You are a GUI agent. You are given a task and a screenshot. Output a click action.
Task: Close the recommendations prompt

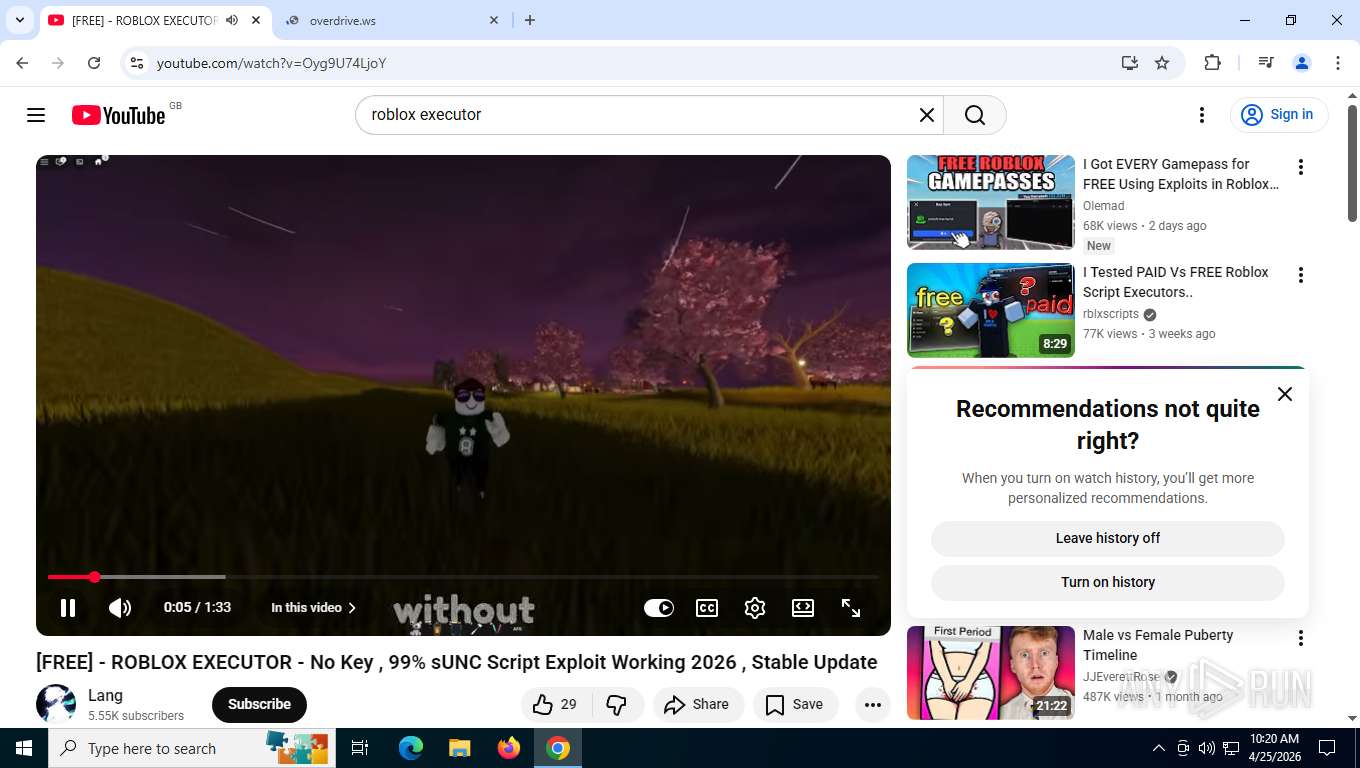point(1285,394)
